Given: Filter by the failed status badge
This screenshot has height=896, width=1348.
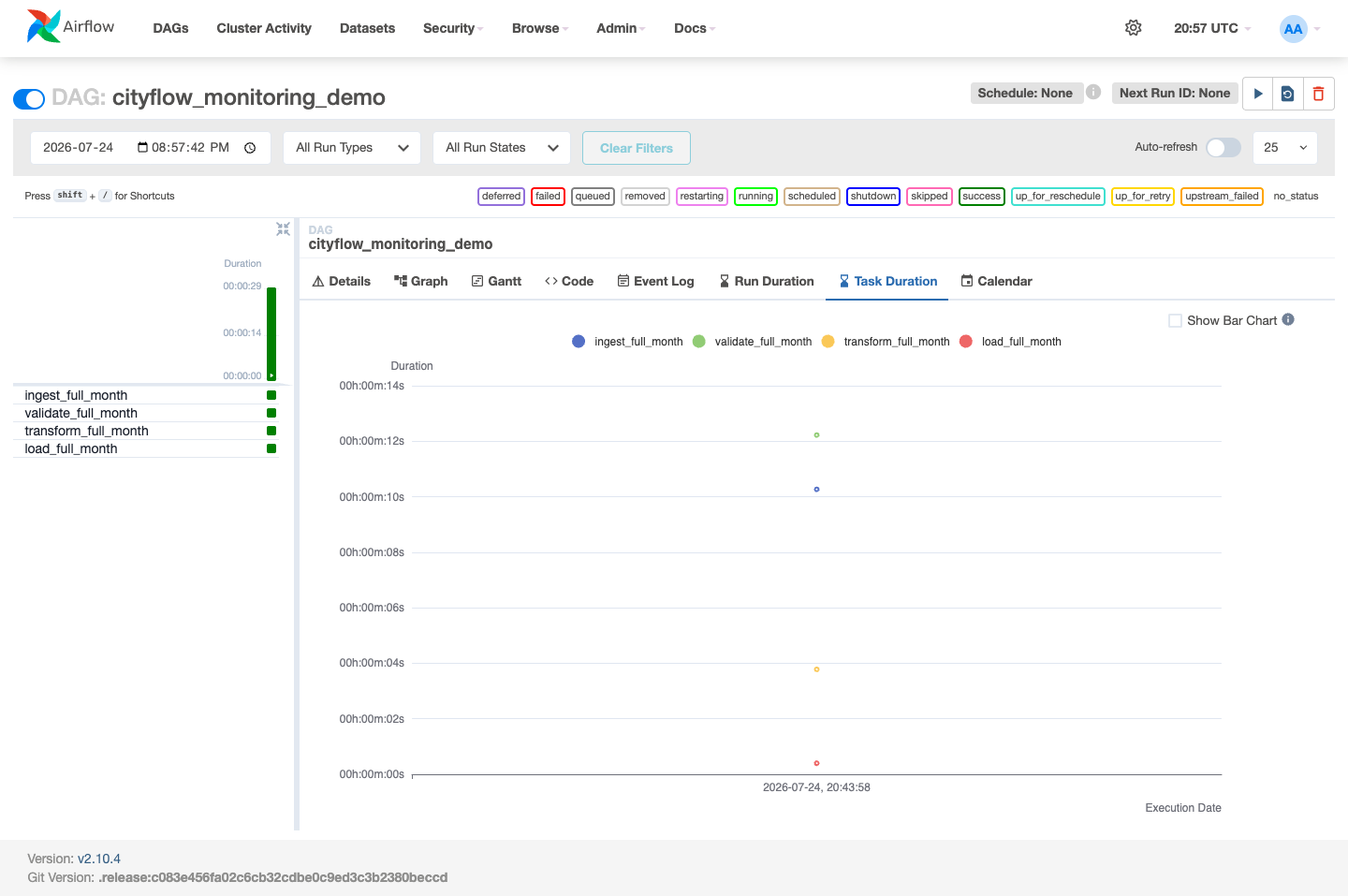Looking at the screenshot, I should pos(548,196).
